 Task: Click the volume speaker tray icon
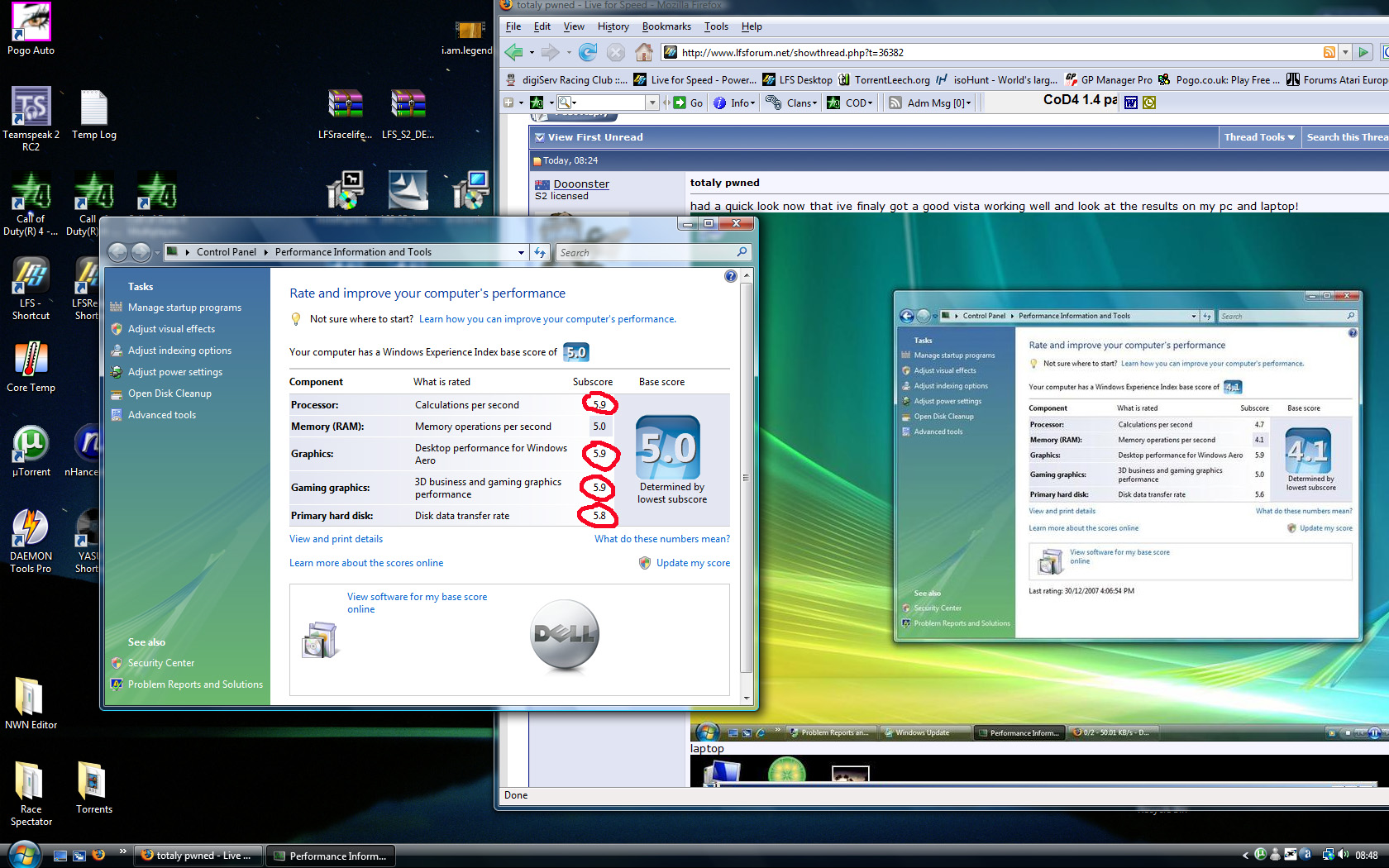click(x=1343, y=855)
